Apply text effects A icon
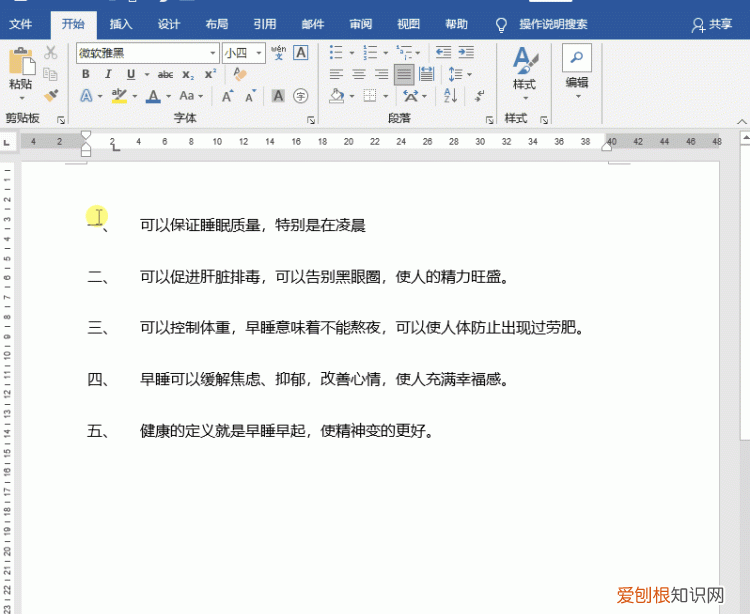The width and height of the screenshot is (750, 614). tap(86, 96)
